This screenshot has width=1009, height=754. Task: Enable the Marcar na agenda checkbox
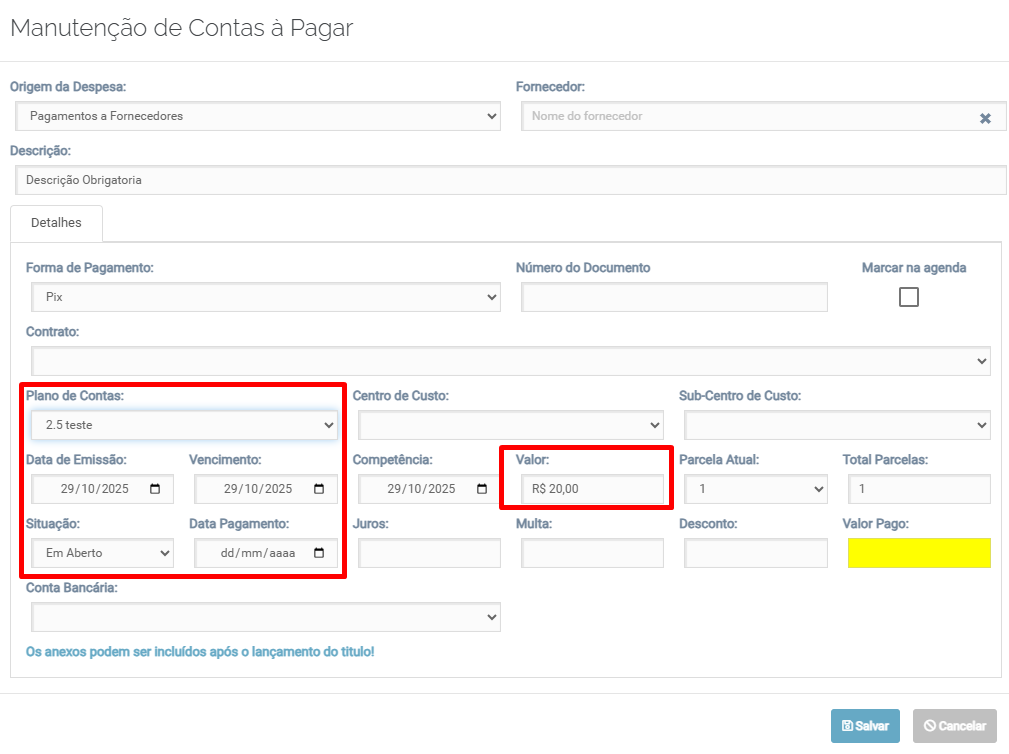[908, 297]
